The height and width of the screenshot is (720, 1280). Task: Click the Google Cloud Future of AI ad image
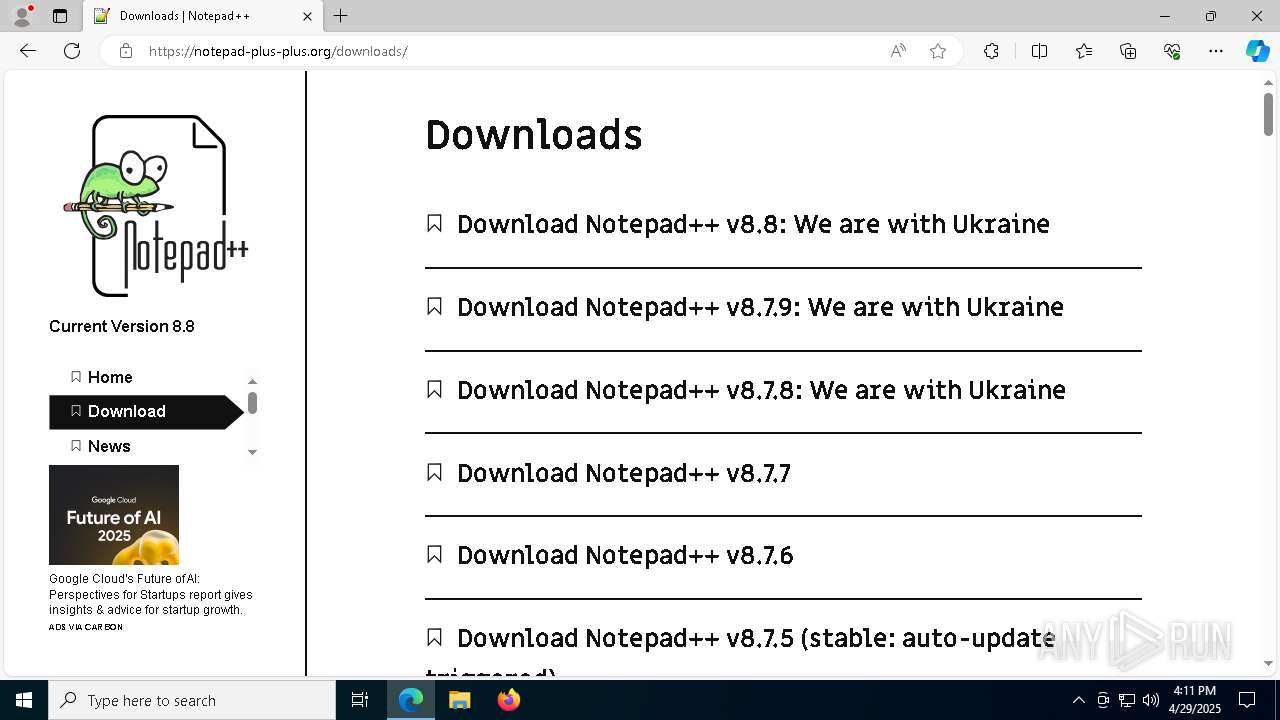click(x=114, y=515)
